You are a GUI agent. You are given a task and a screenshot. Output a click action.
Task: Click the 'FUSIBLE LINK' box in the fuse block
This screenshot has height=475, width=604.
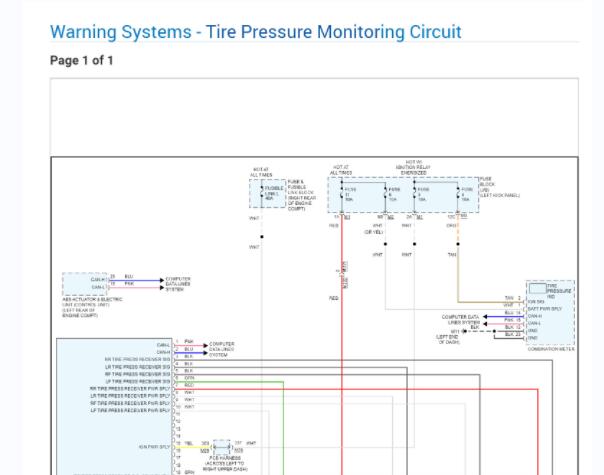click(x=268, y=193)
